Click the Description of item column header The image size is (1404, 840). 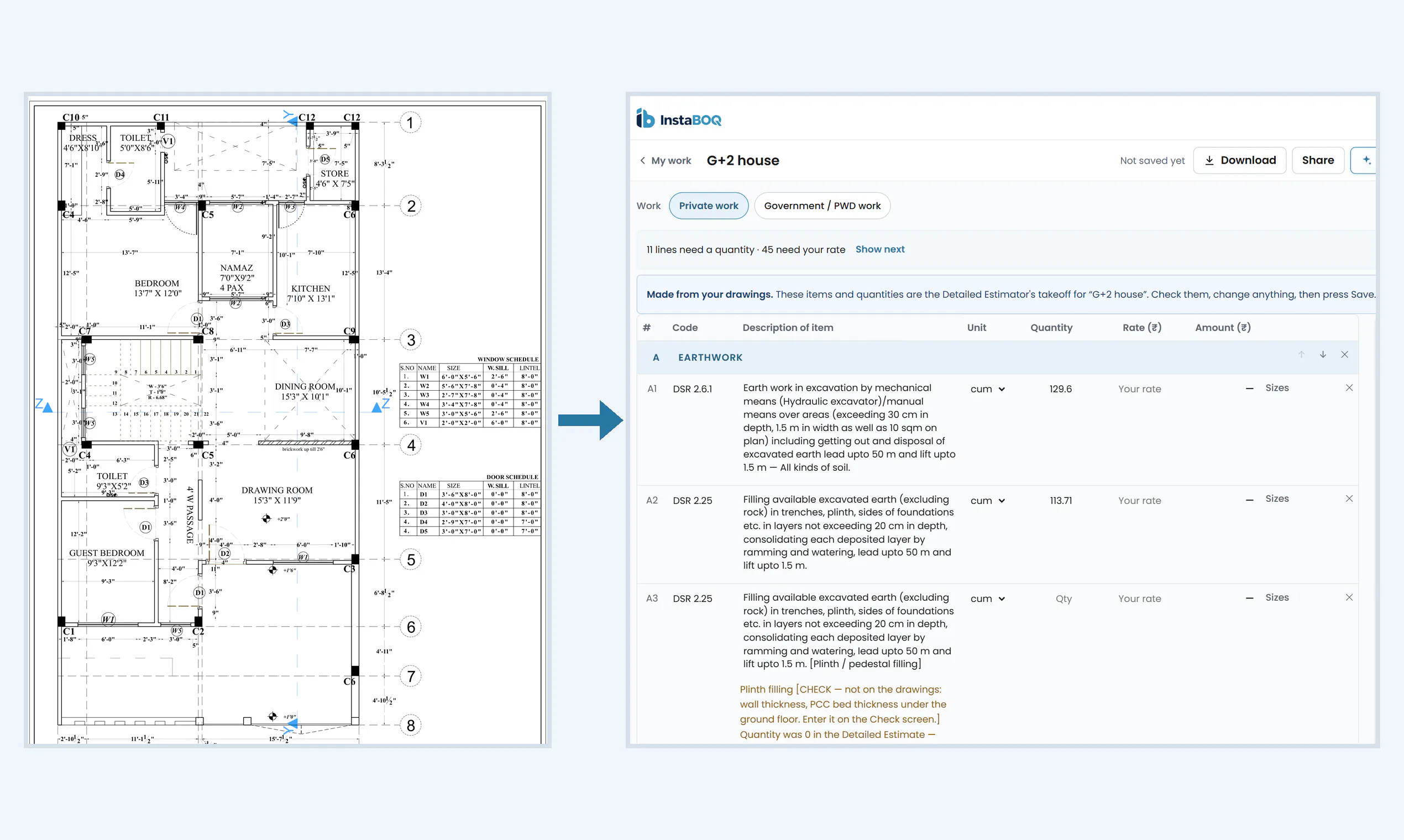tap(788, 327)
